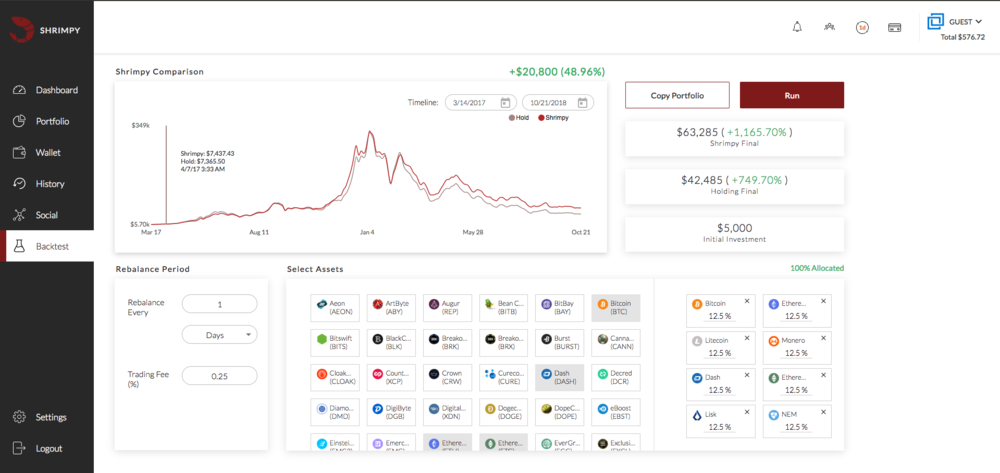This screenshot has width=1000, height=473.
Task: Edit Monero's 12.5 % allocation field
Action: point(796,353)
